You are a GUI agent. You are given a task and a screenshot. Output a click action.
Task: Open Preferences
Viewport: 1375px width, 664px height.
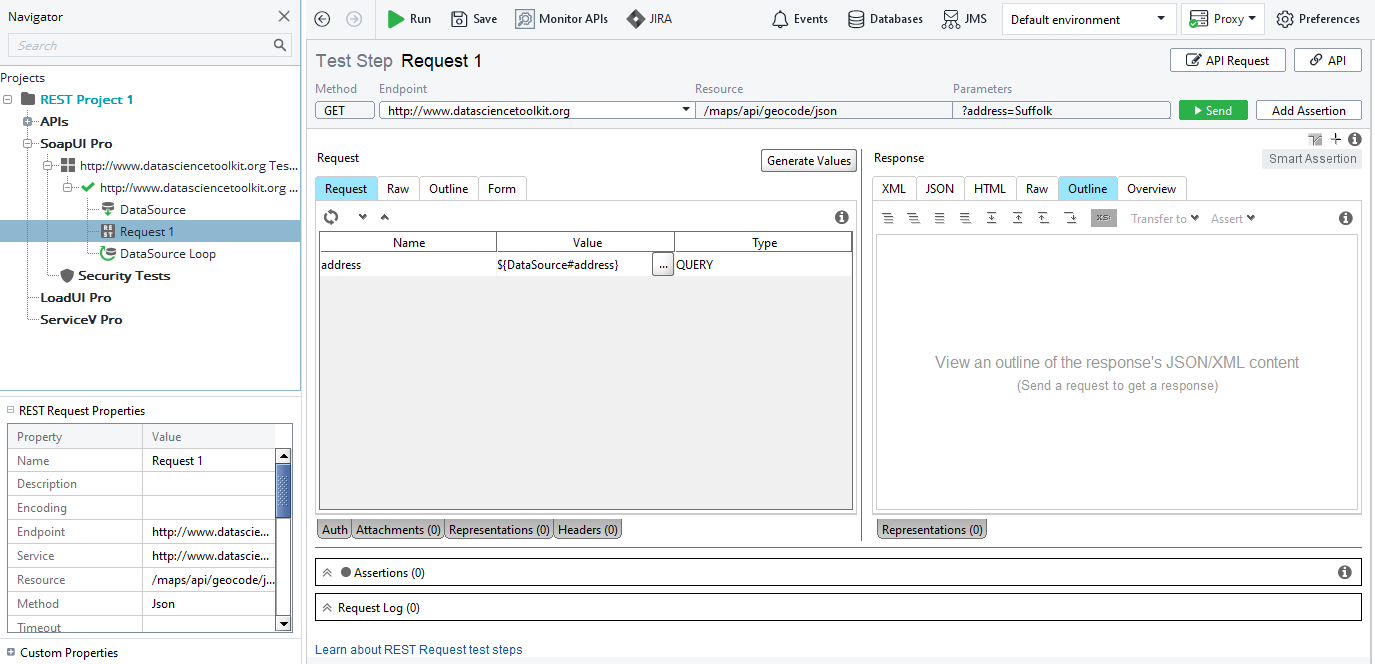(x=1318, y=19)
